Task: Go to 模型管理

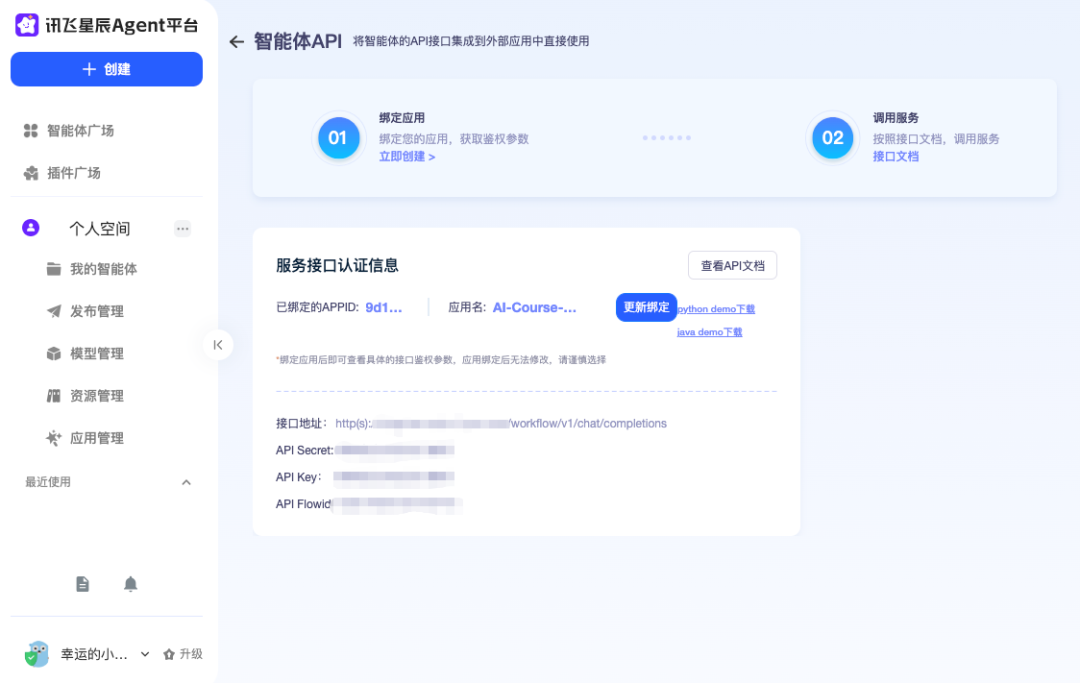Action: pyautogui.click(x=96, y=354)
